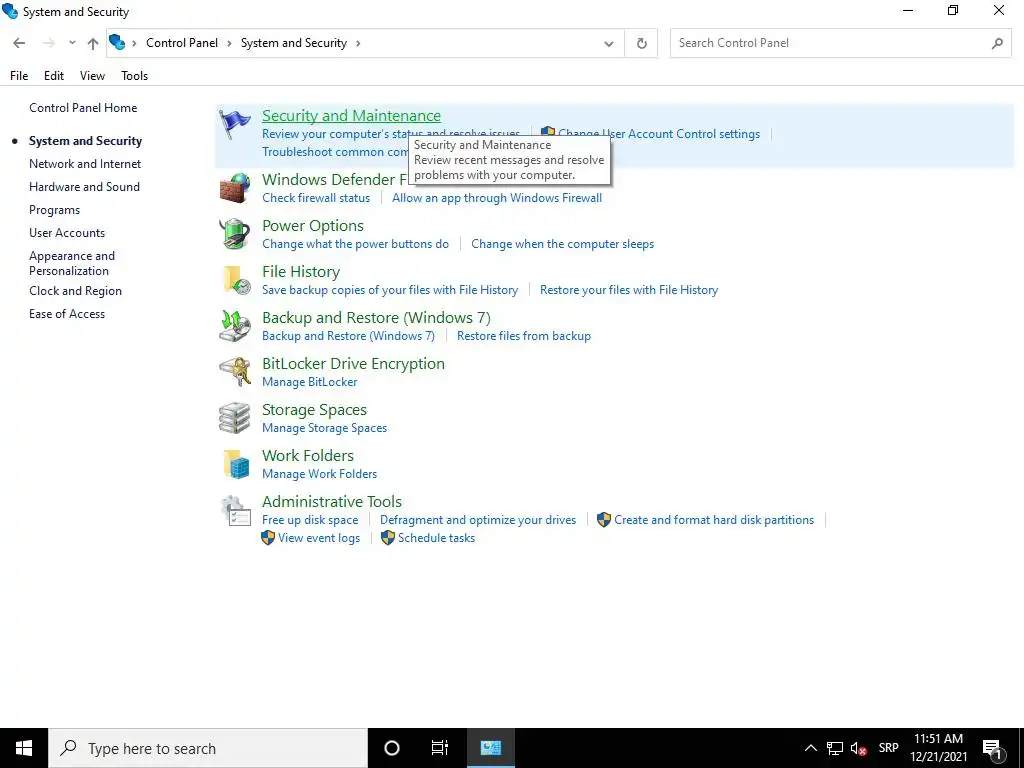Click Manage Storage Spaces
Viewport: 1024px width, 768px height.
tap(325, 428)
